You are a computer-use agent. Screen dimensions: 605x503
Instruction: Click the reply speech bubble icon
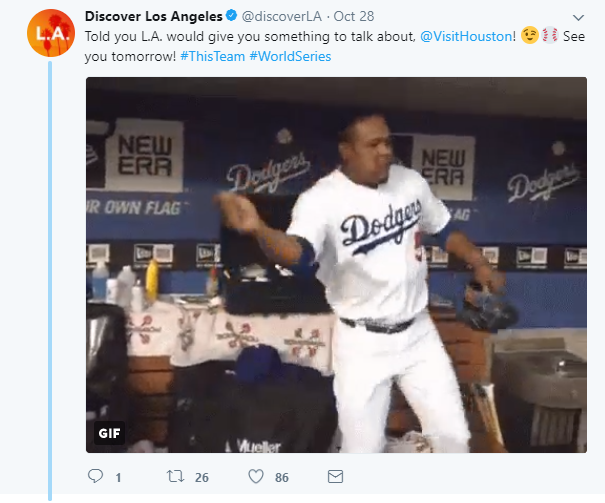[x=96, y=476]
